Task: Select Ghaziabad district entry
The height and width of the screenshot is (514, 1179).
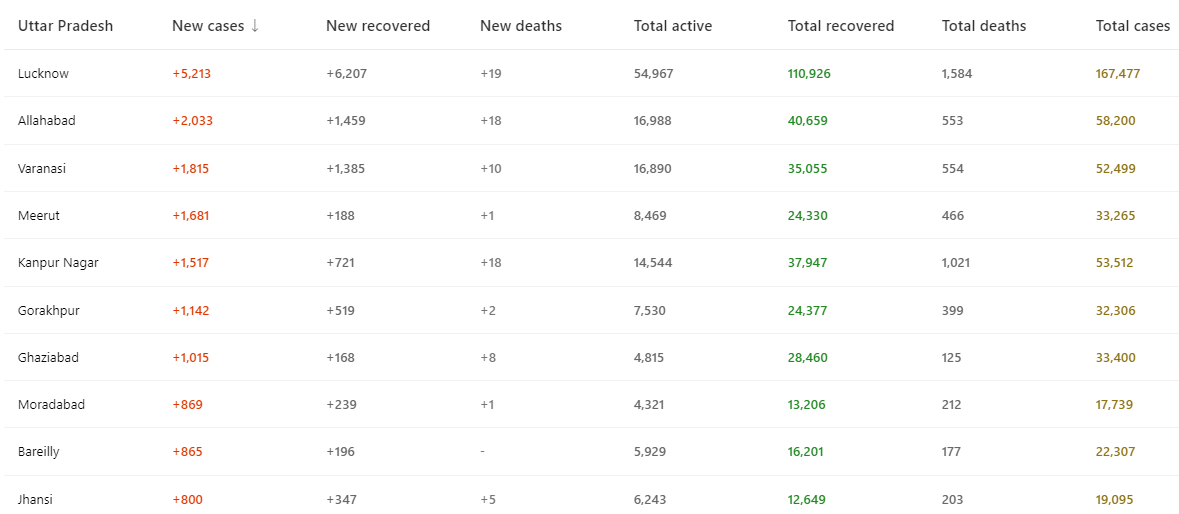Action: [x=48, y=357]
